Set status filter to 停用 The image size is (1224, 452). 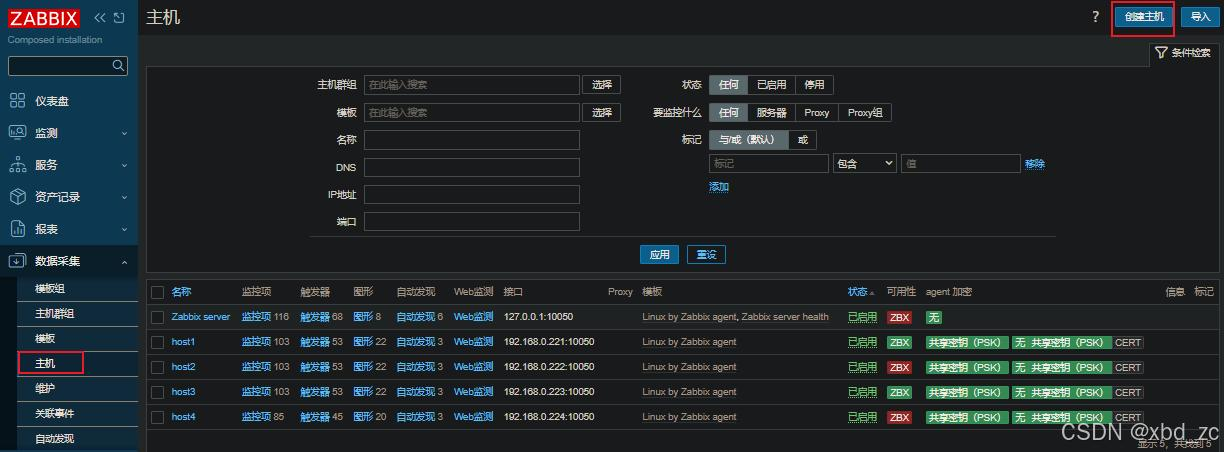coord(814,85)
